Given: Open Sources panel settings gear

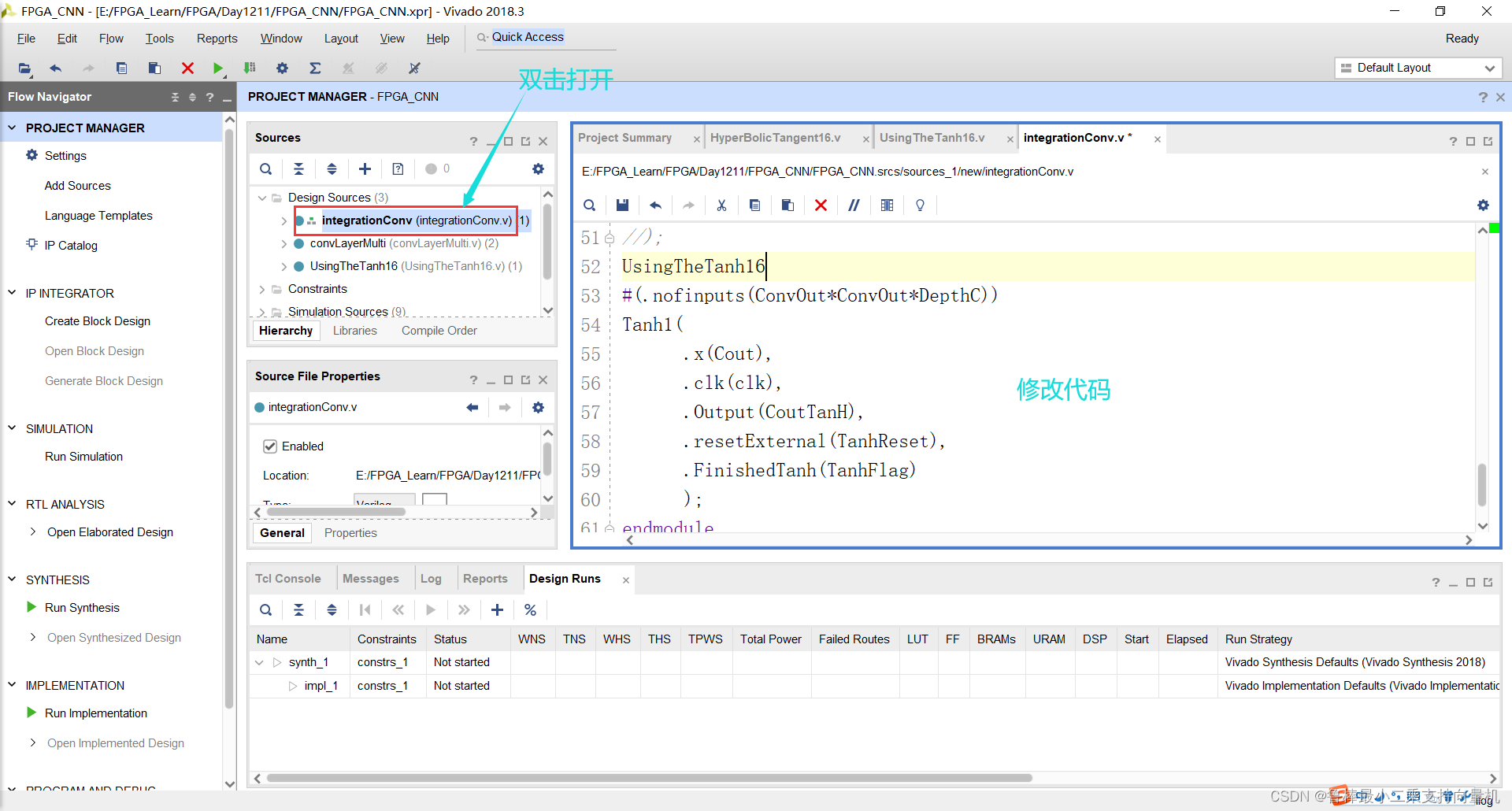Looking at the screenshot, I should 538,168.
